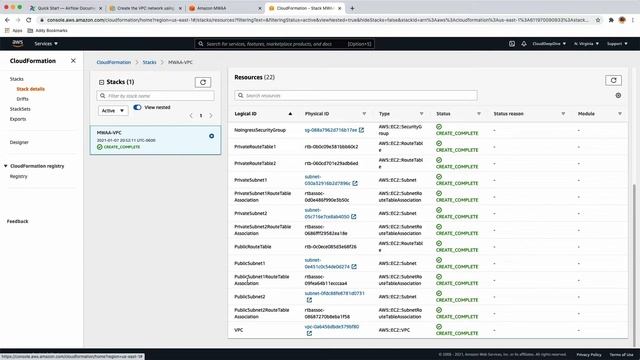The height and width of the screenshot is (360, 640).
Task: Click browser back arrow
Action: tap(7, 20)
